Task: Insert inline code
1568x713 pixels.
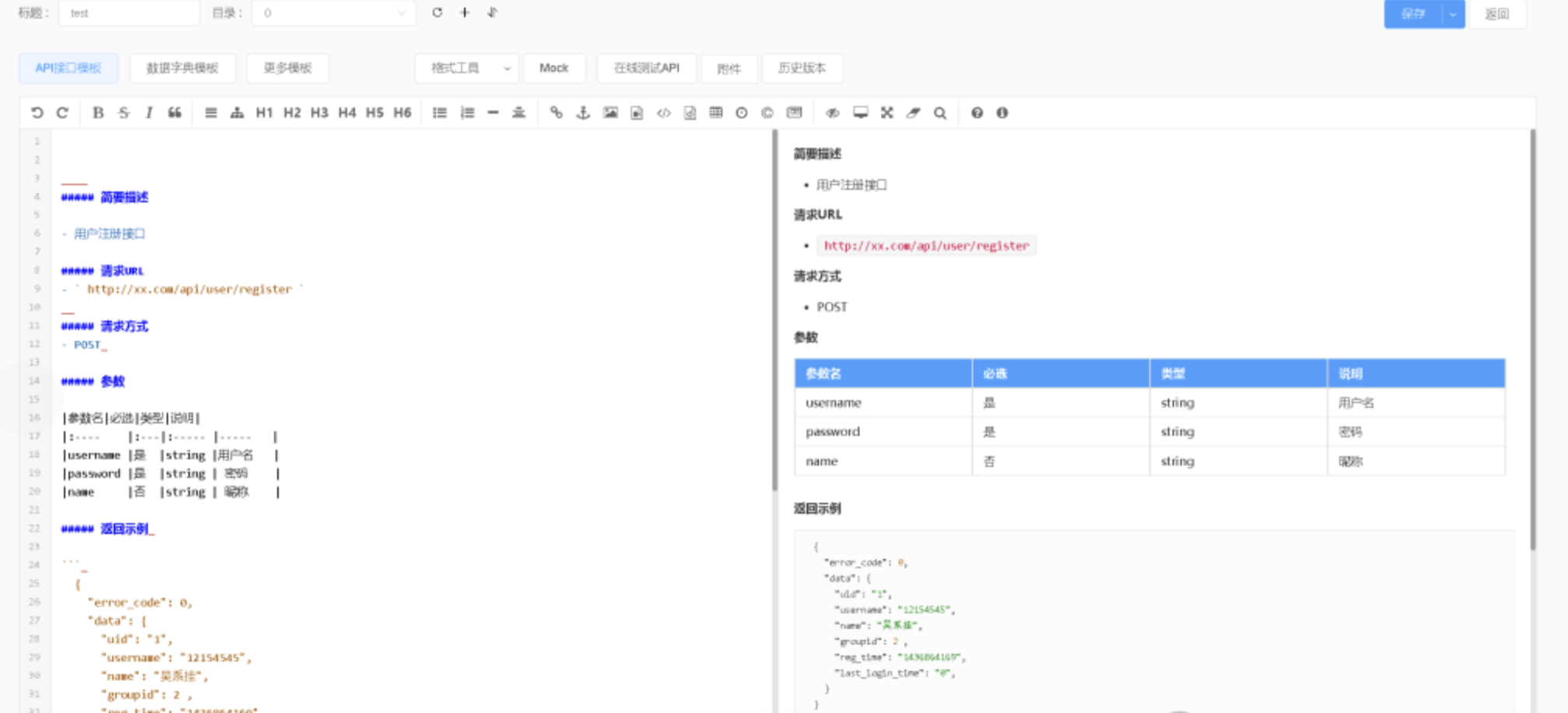Action: click(663, 113)
